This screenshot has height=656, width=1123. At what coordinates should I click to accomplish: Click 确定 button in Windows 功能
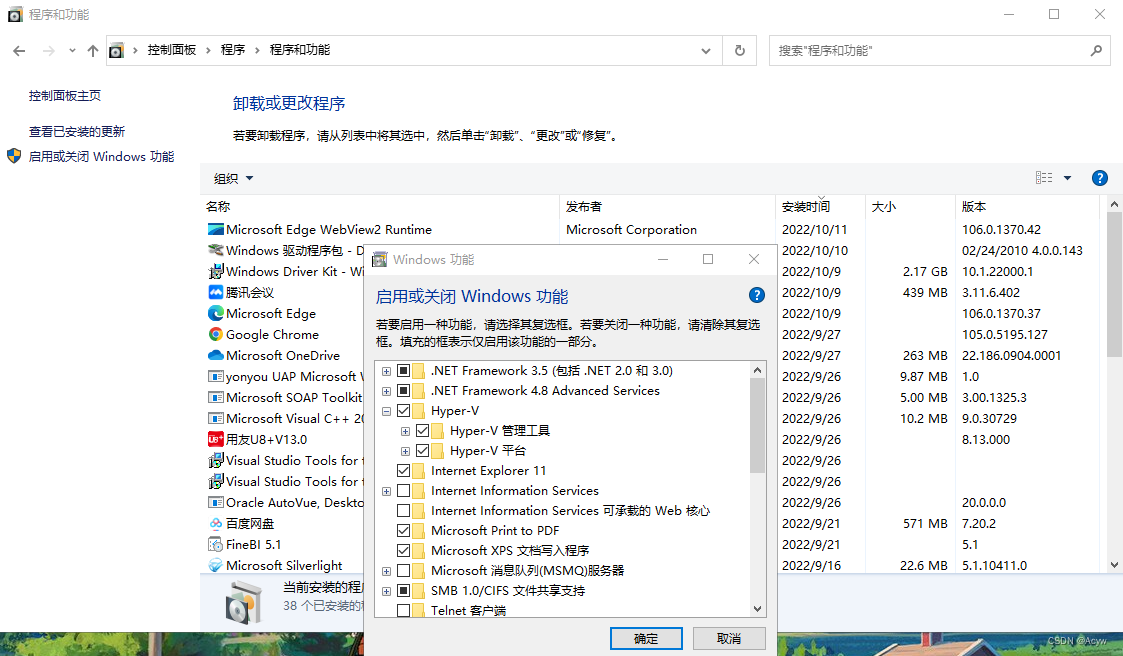point(646,638)
